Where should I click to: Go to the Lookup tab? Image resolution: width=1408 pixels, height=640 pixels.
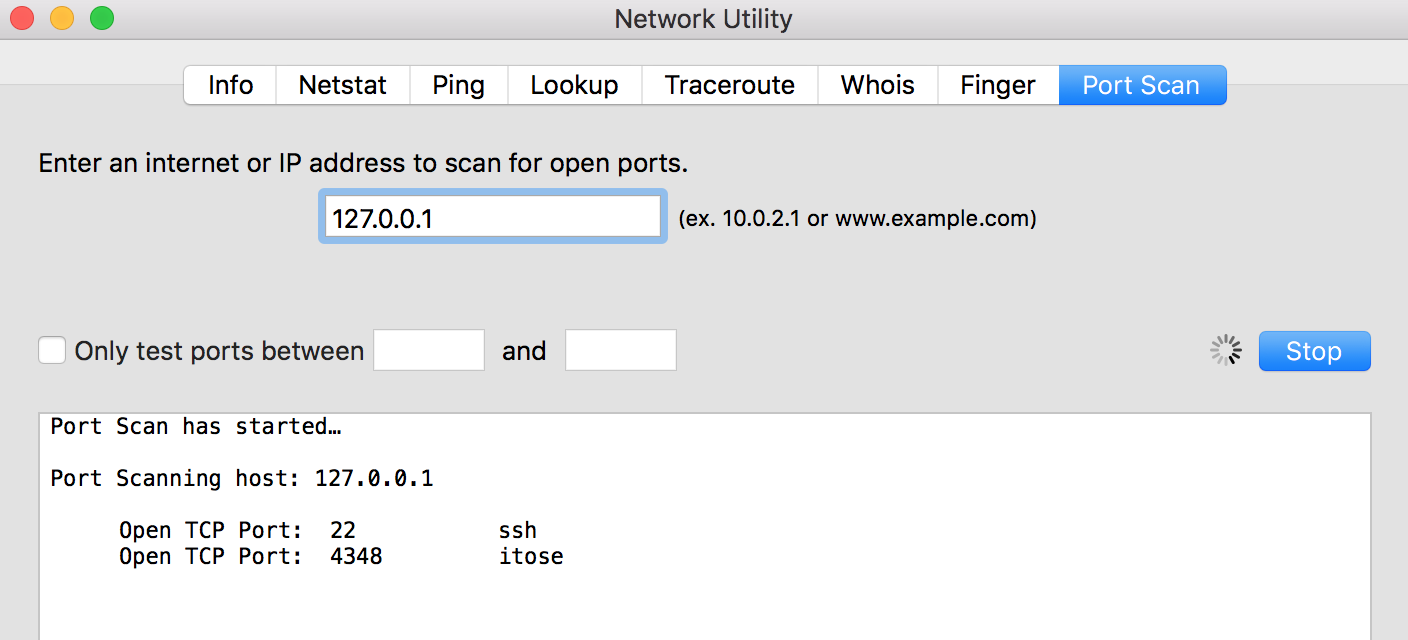(x=574, y=85)
